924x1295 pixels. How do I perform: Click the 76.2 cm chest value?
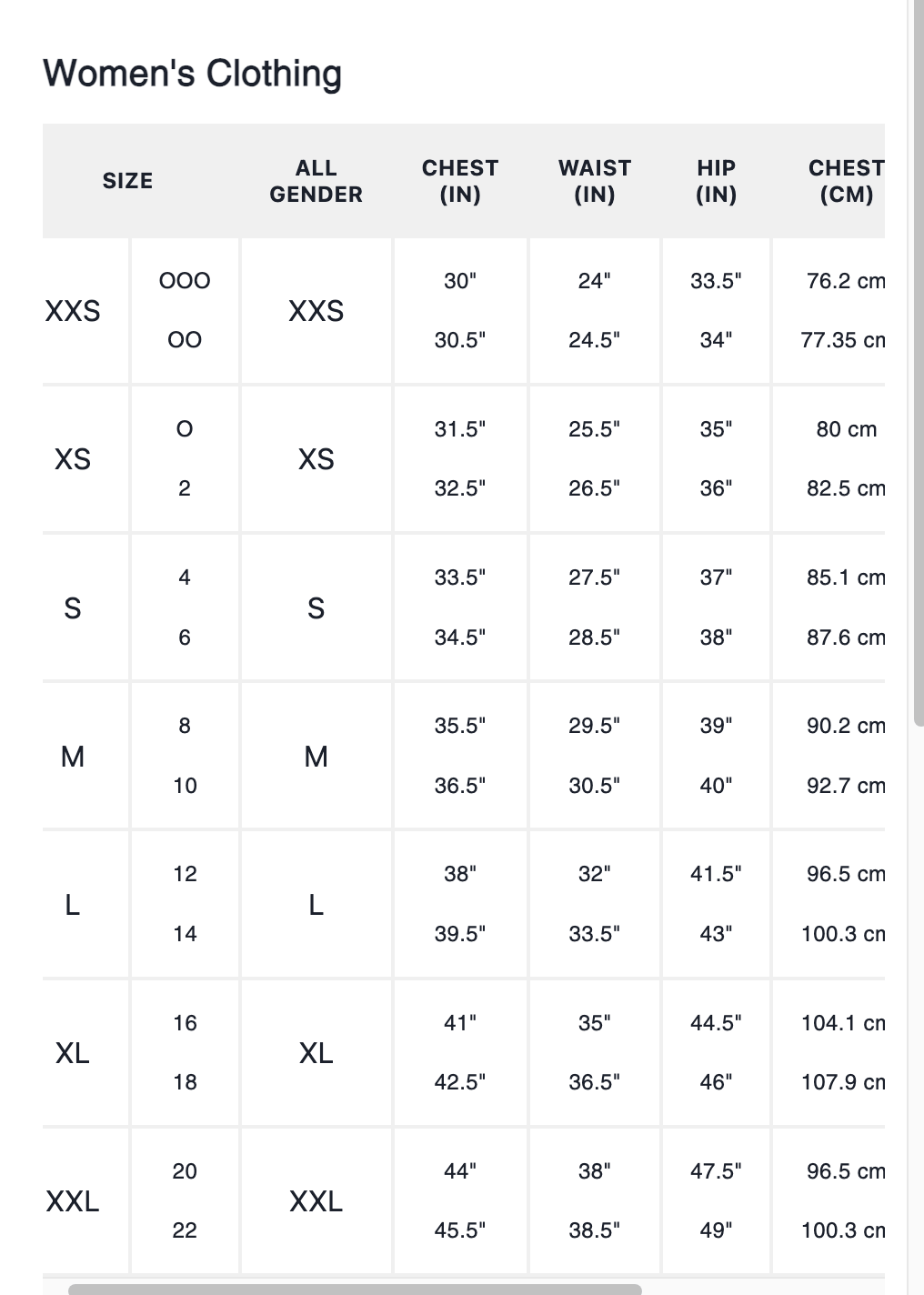click(x=846, y=281)
